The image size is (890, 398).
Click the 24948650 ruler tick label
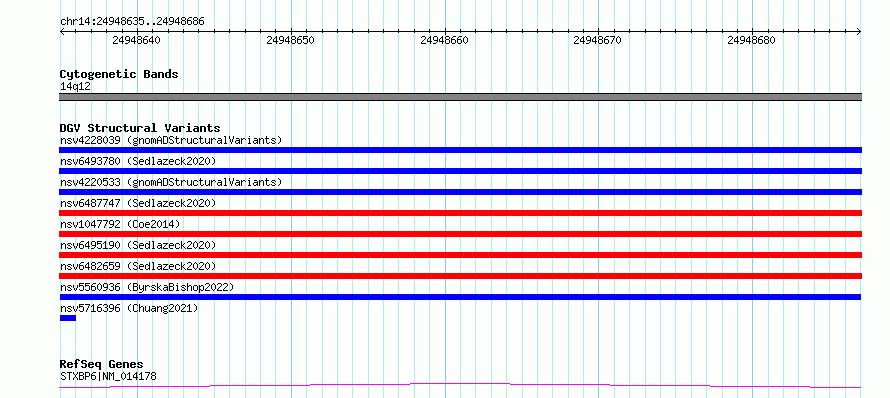pyautogui.click(x=290, y=40)
